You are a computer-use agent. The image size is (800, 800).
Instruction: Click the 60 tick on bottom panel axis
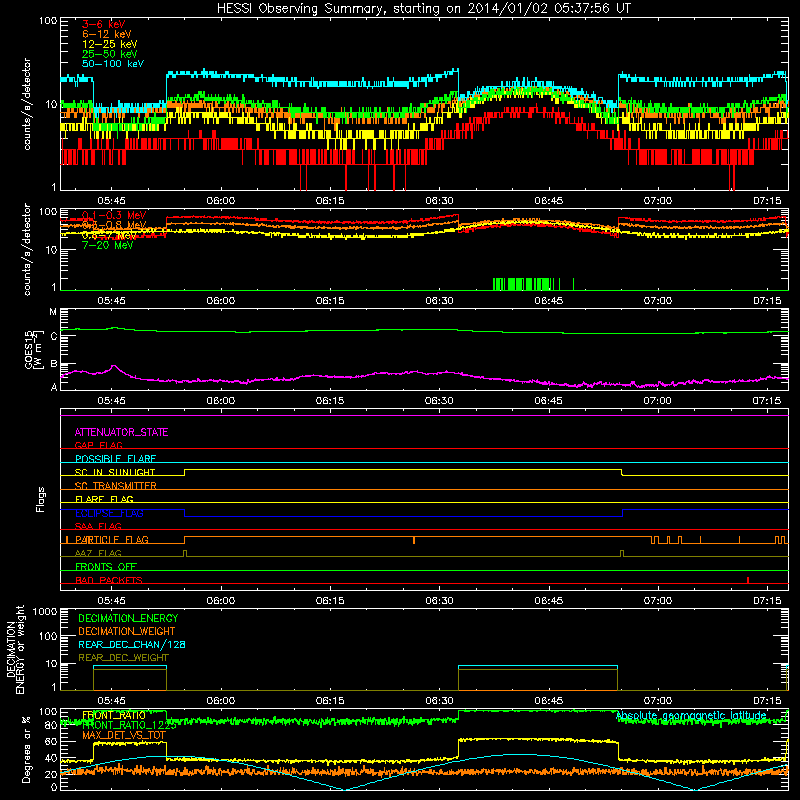[51, 741]
